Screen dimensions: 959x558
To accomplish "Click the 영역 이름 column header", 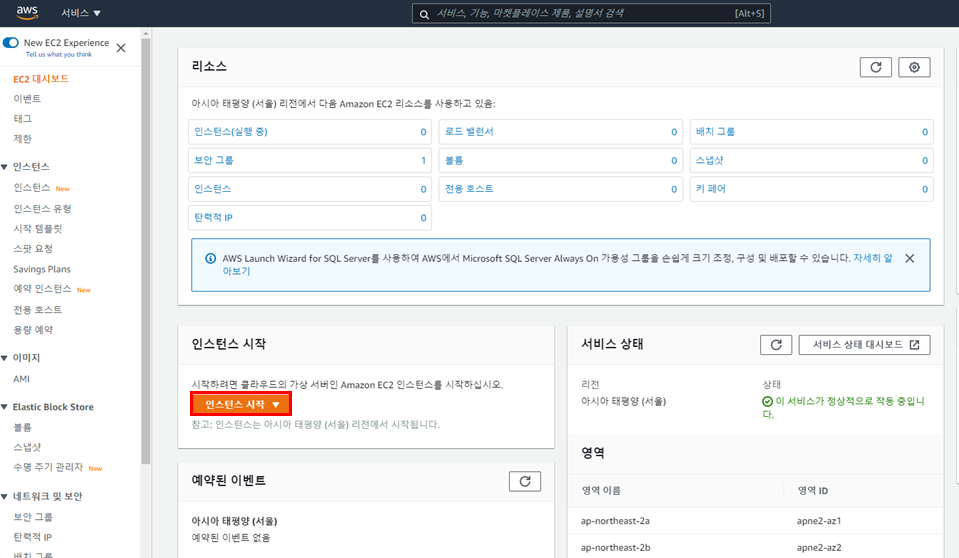I will [x=601, y=491].
